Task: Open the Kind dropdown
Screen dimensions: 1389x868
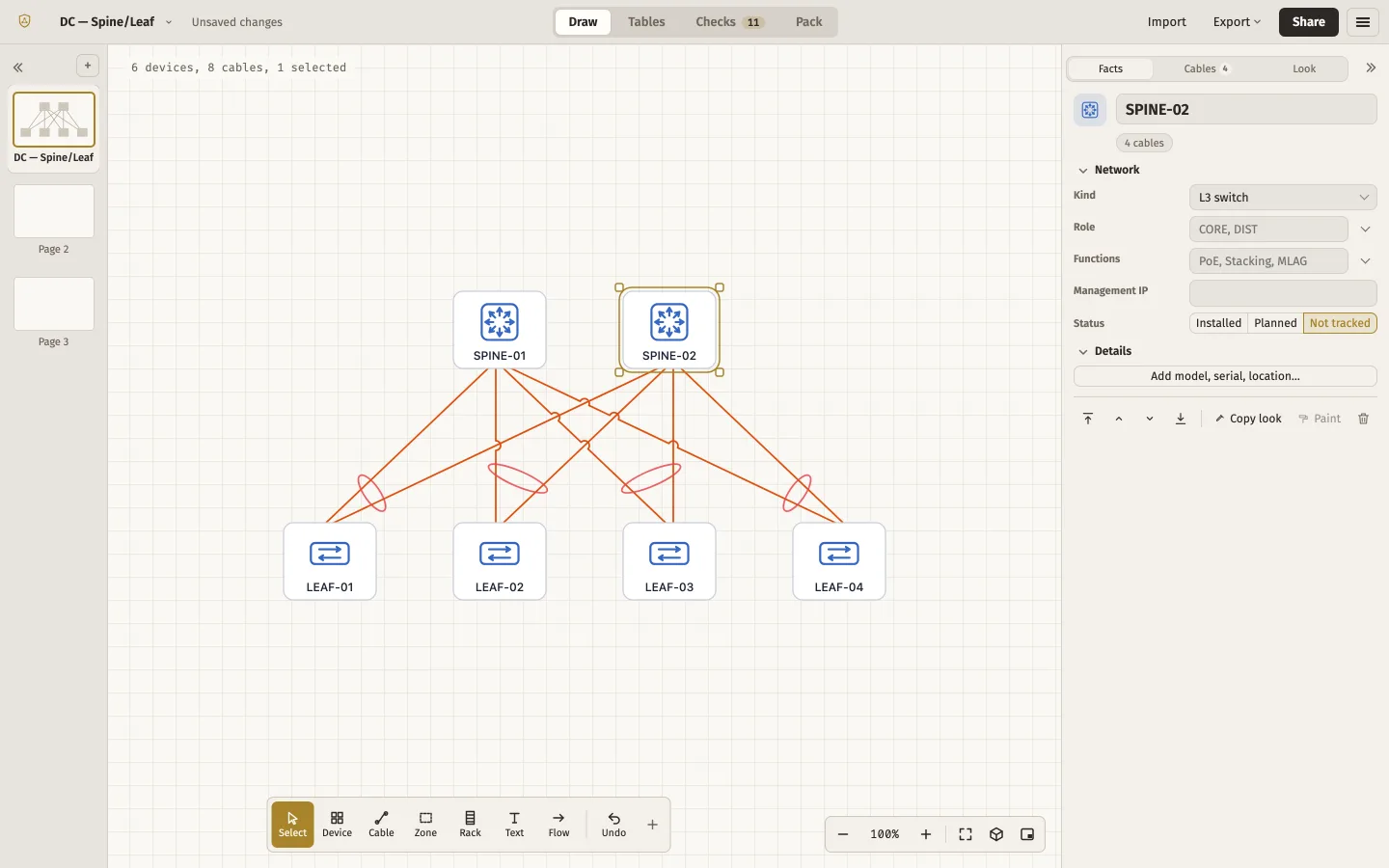Action: 1283,197
